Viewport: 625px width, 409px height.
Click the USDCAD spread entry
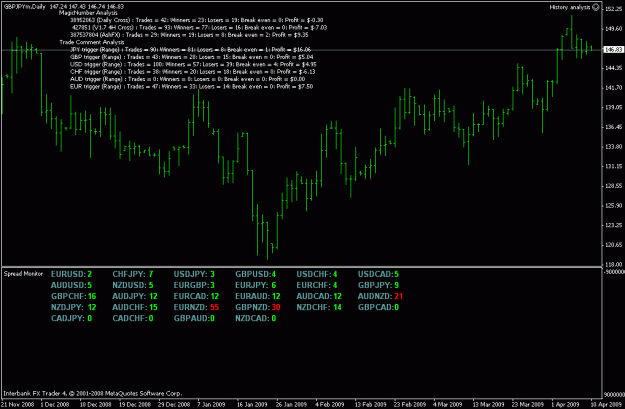point(378,274)
